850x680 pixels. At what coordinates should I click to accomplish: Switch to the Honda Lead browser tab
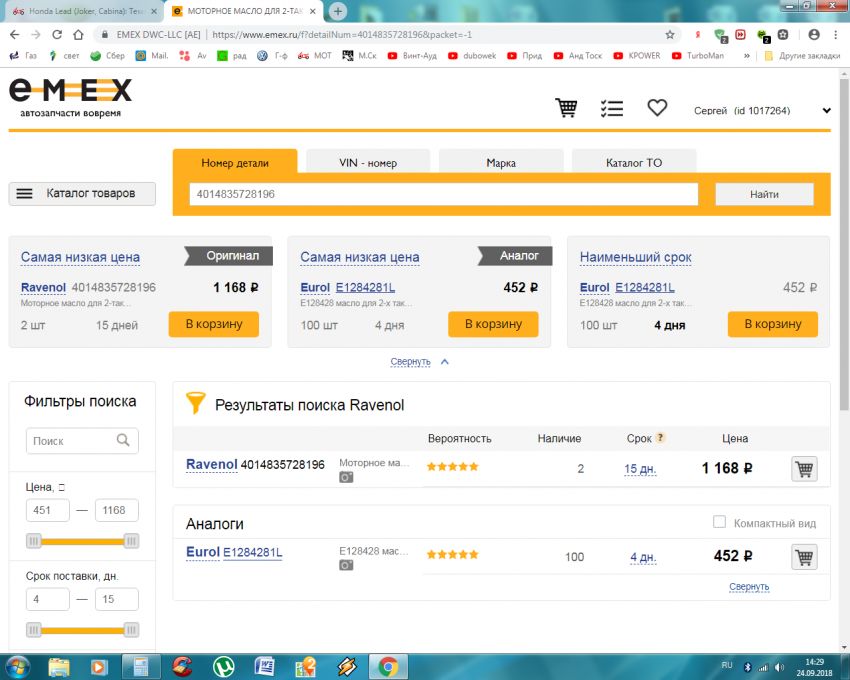point(84,11)
